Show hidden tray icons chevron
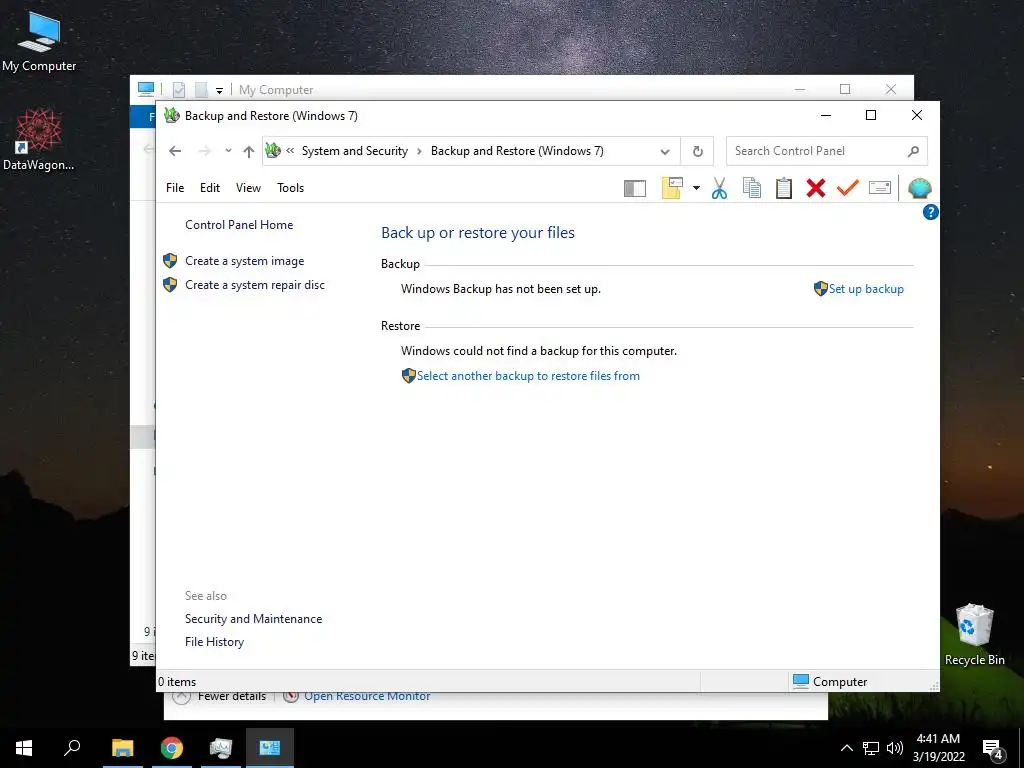Viewport: 1024px width, 768px height. 846,748
